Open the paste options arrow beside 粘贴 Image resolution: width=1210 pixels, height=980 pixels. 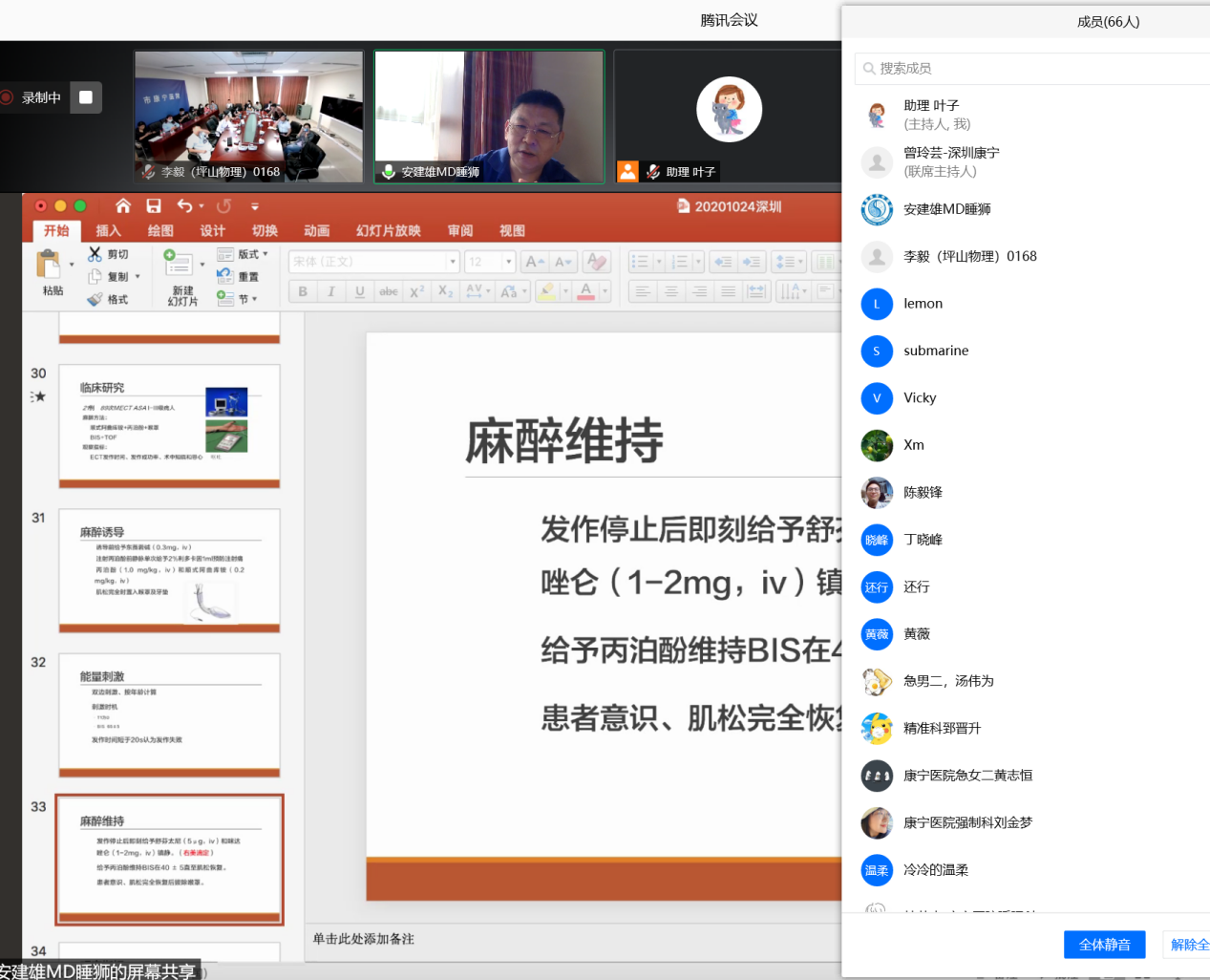pyautogui.click(x=72, y=265)
